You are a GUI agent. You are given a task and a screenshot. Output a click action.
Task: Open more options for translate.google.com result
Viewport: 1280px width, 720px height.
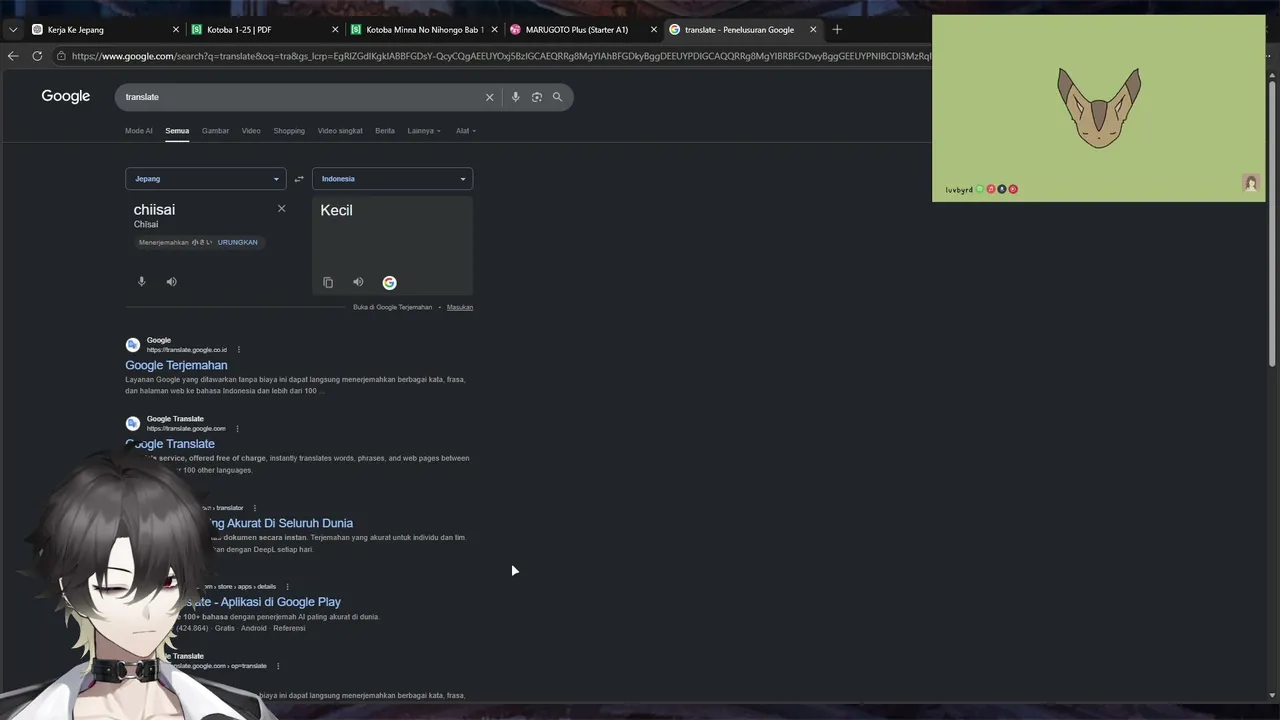(237, 429)
